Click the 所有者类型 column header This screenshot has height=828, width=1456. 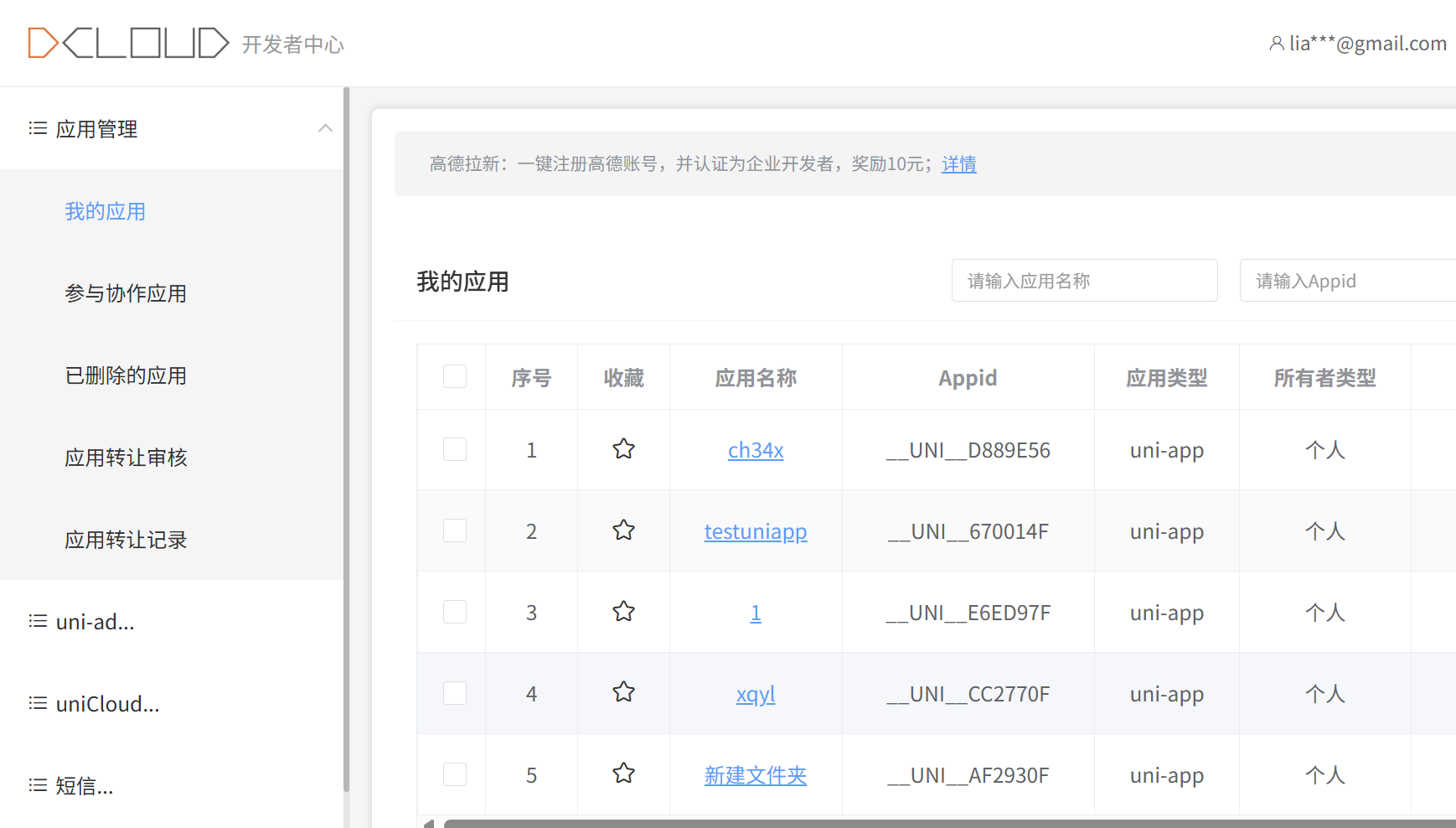[x=1325, y=378]
